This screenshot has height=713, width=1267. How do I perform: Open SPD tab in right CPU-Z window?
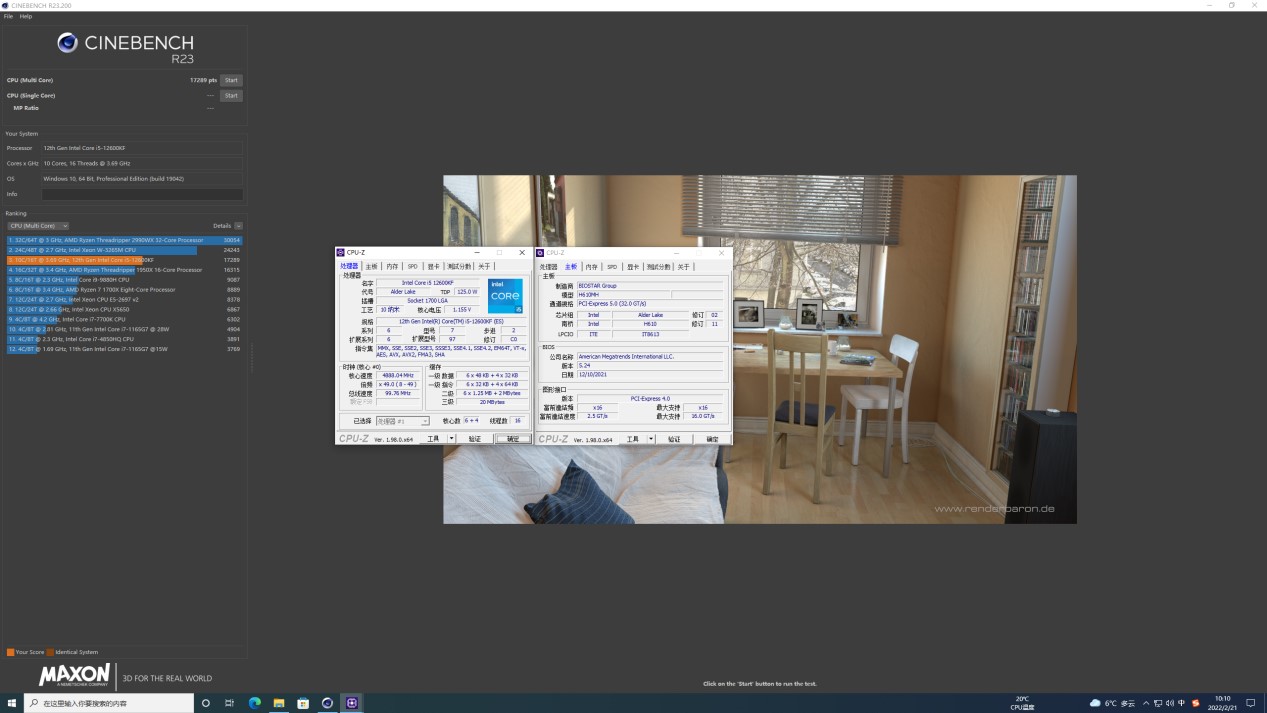(612, 267)
